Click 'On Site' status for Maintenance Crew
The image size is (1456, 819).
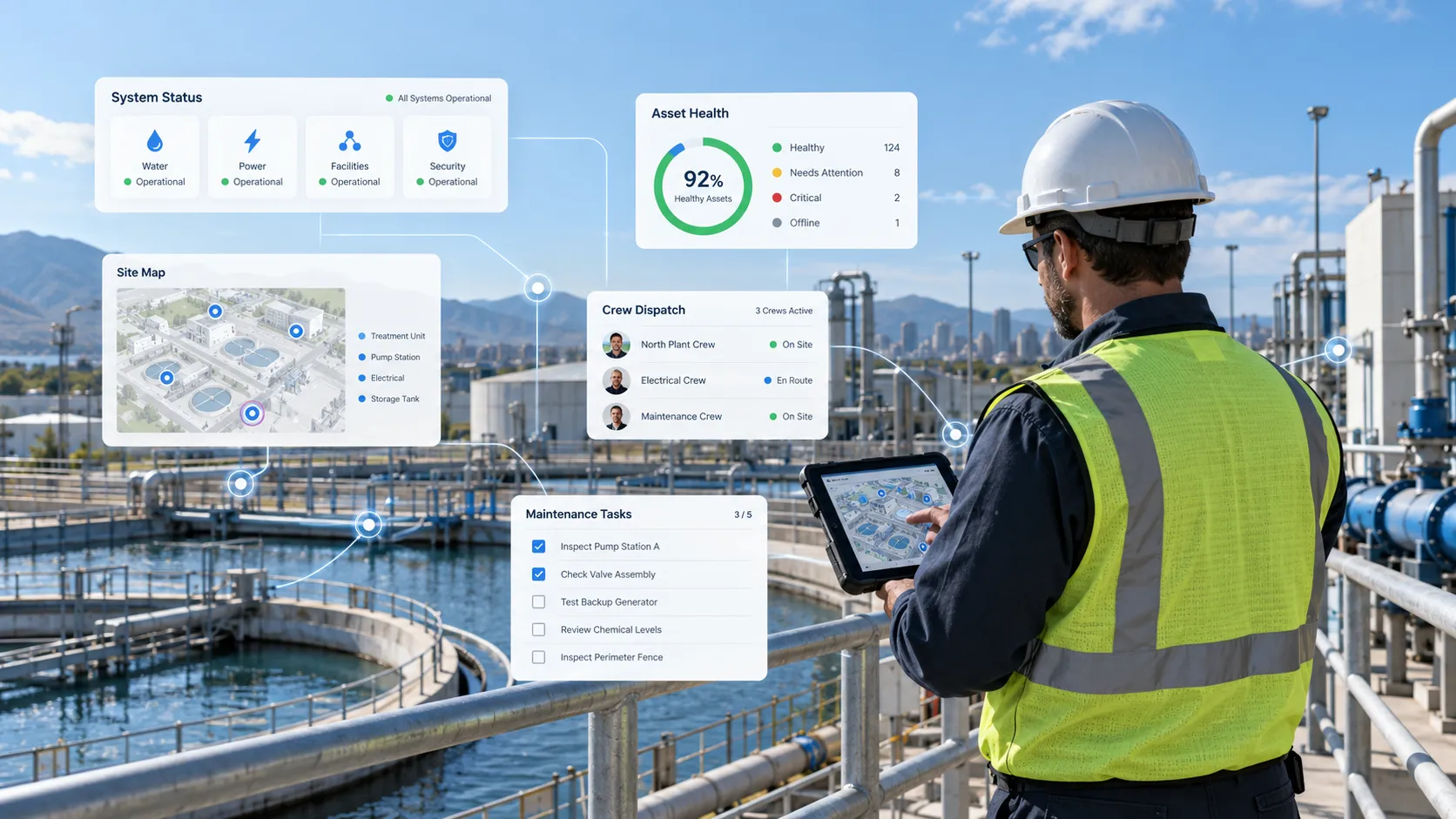click(797, 416)
